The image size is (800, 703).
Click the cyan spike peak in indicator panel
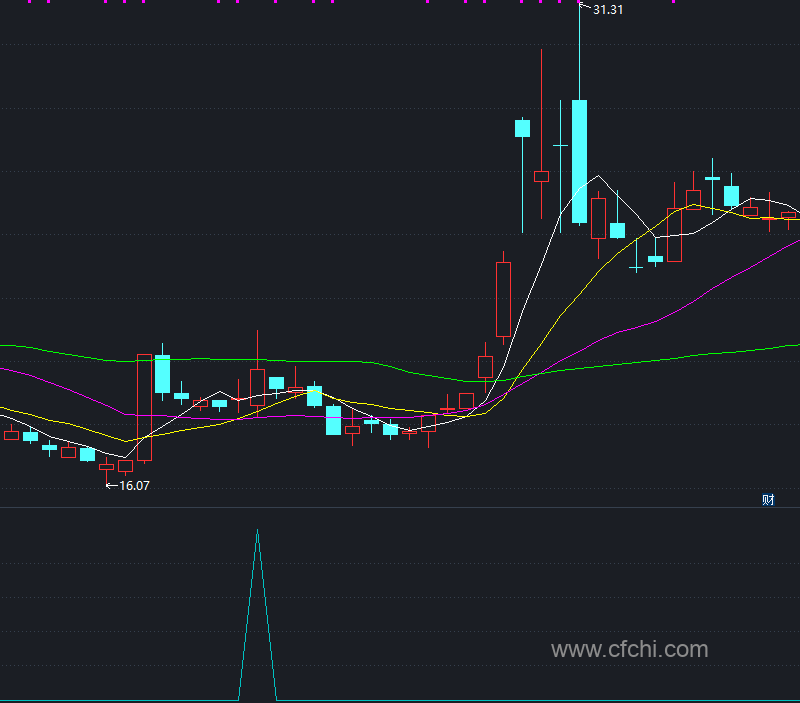tap(258, 532)
